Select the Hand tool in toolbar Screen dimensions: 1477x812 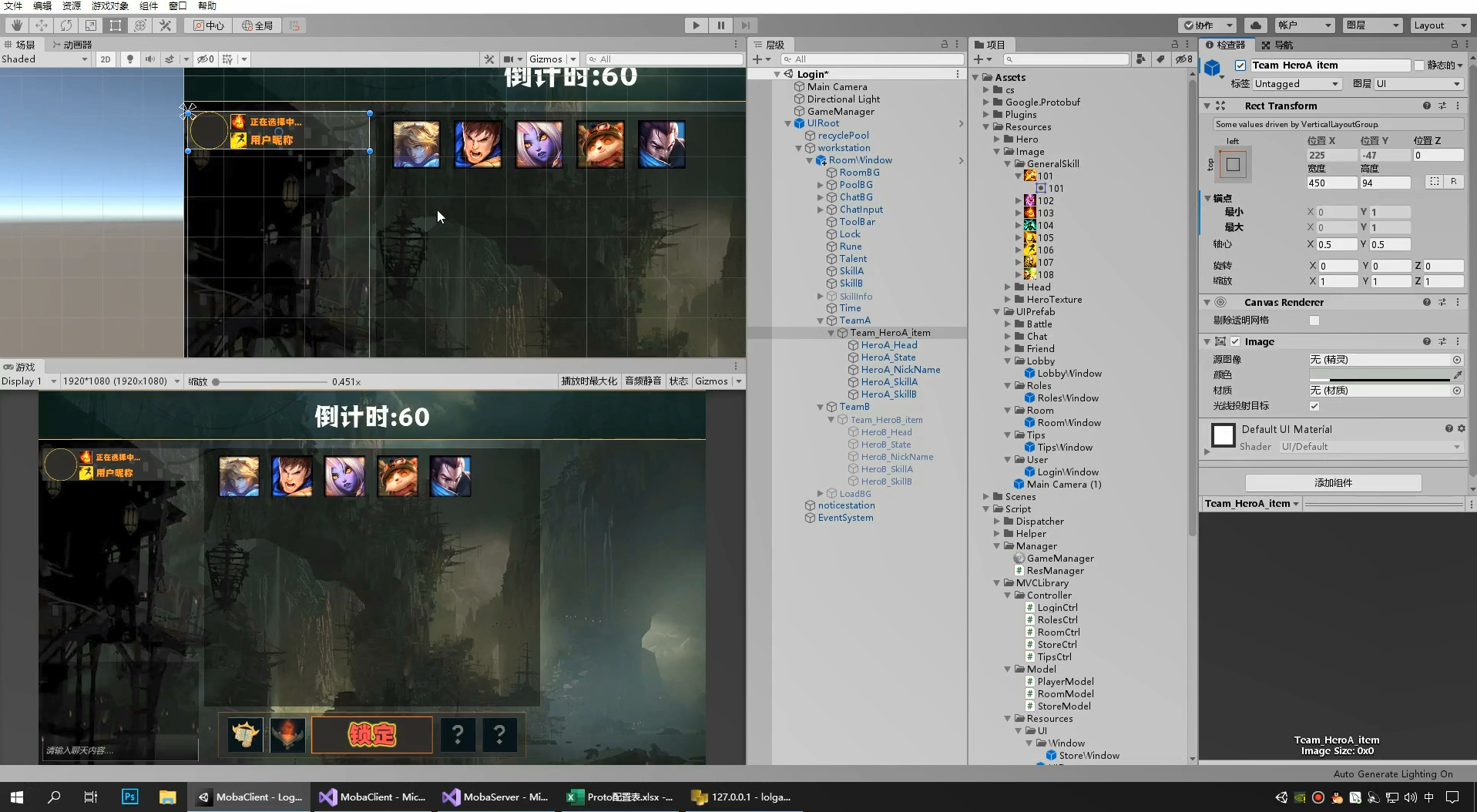coord(16,25)
